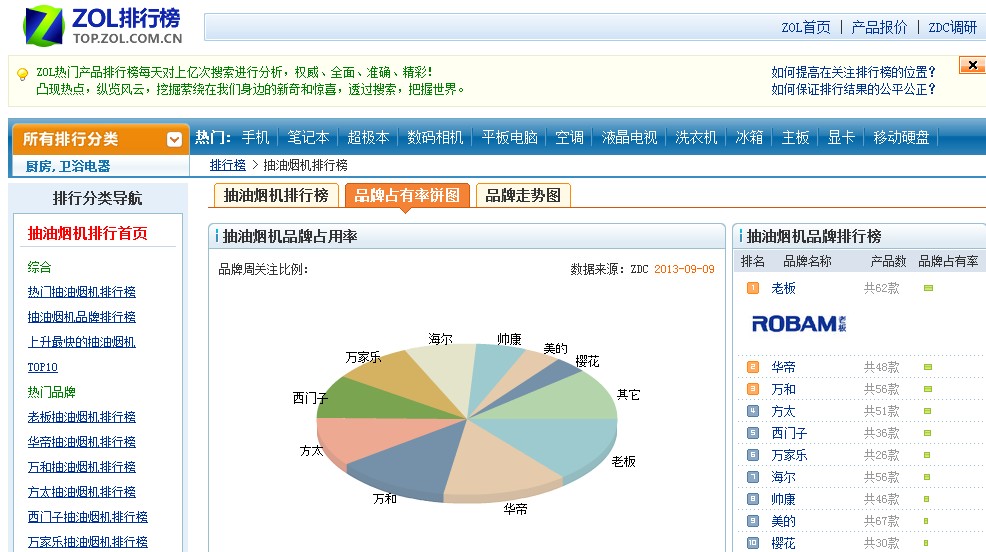Screen dimensions: 986x552
Task: Open ZDC调研 top link
Action: pyautogui.click(x=953, y=28)
